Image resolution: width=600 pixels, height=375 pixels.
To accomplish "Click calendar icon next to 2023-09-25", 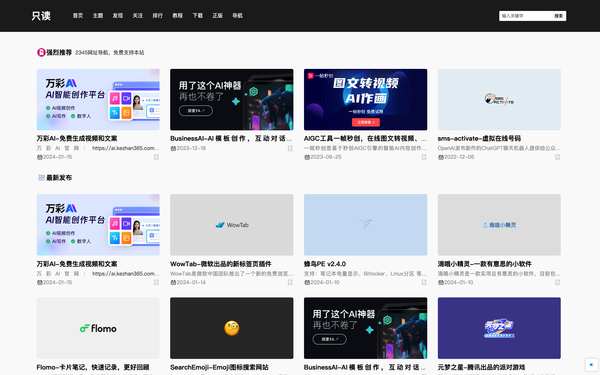I will pyautogui.click(x=307, y=157).
